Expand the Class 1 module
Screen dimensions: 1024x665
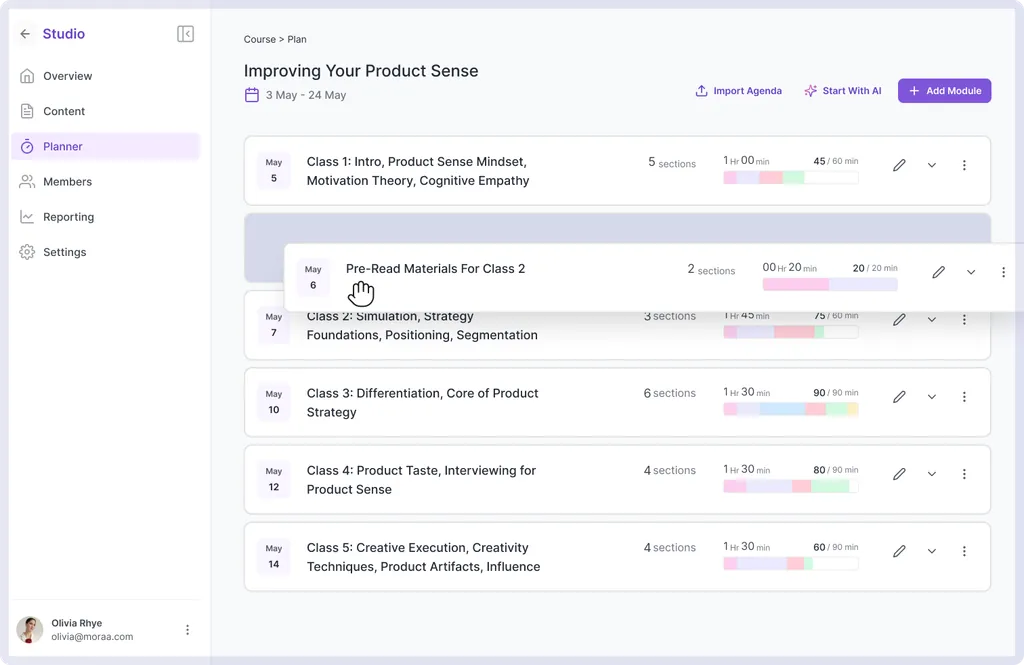pyautogui.click(x=932, y=165)
